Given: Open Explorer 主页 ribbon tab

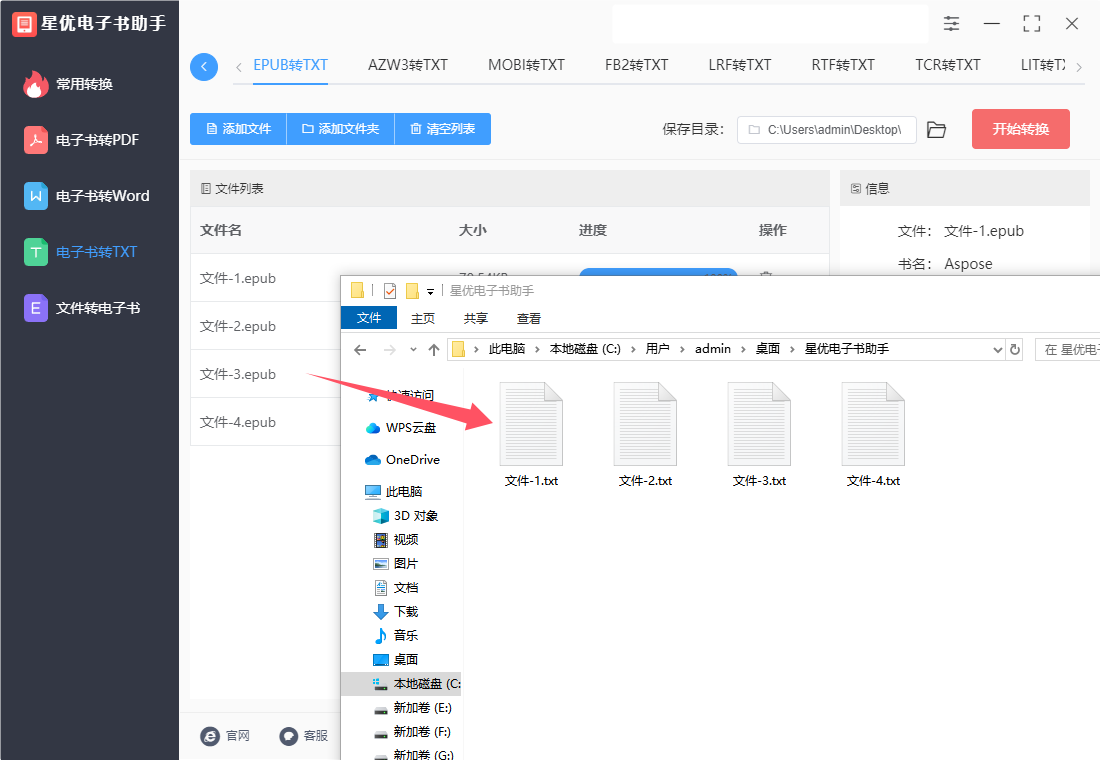Looking at the screenshot, I should 423,319.
